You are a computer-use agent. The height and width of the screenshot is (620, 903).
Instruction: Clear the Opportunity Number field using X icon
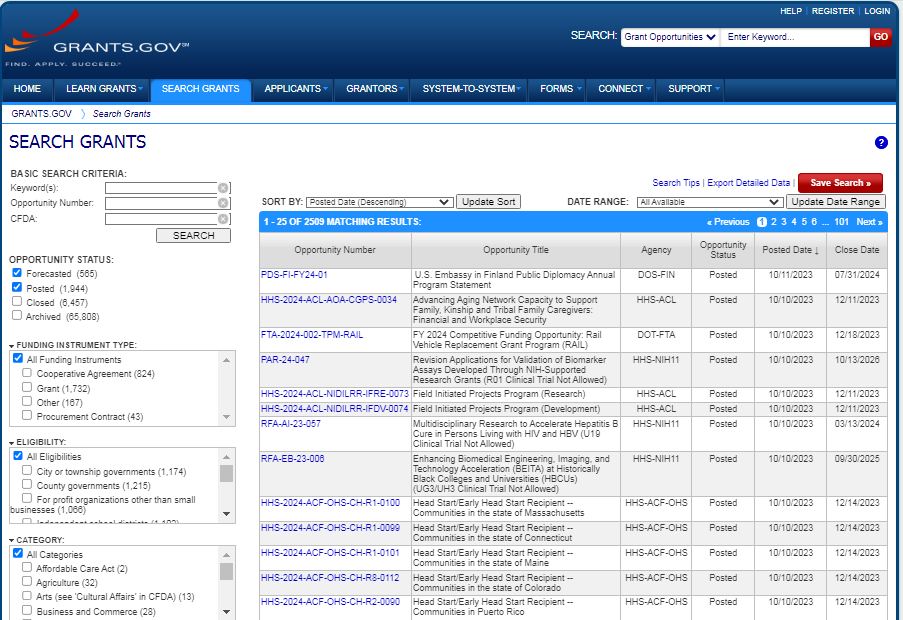pyautogui.click(x=224, y=203)
